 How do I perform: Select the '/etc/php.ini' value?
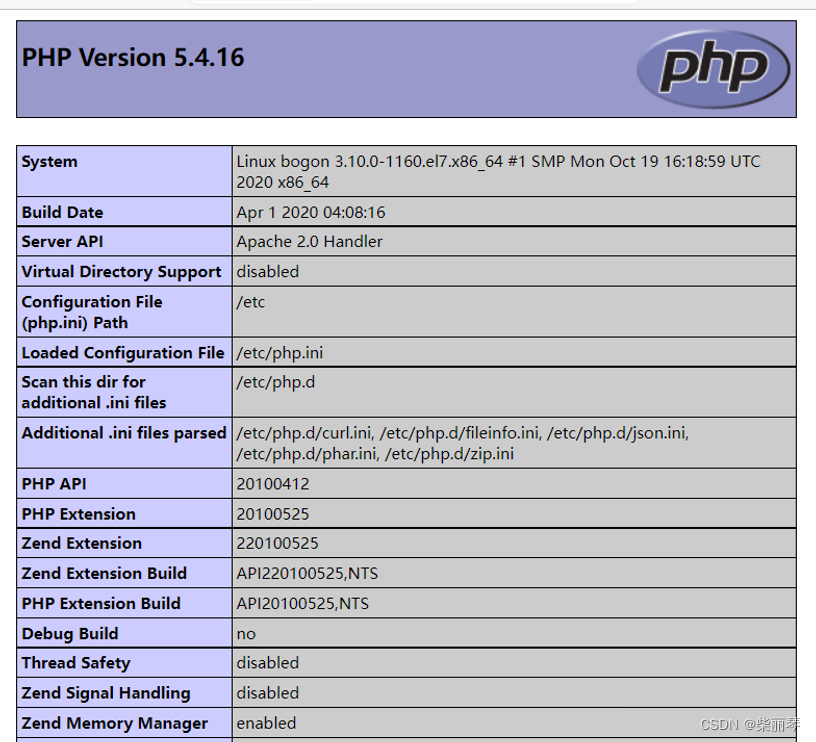[279, 353]
